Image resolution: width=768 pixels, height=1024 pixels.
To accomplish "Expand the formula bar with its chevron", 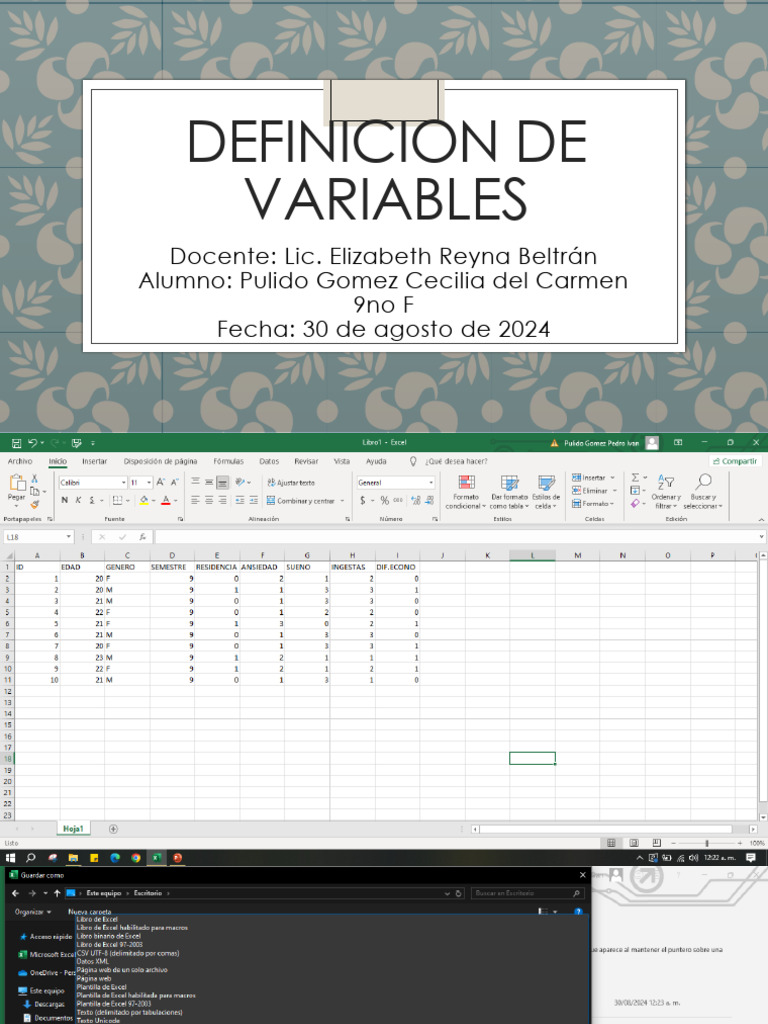I will 761,537.
